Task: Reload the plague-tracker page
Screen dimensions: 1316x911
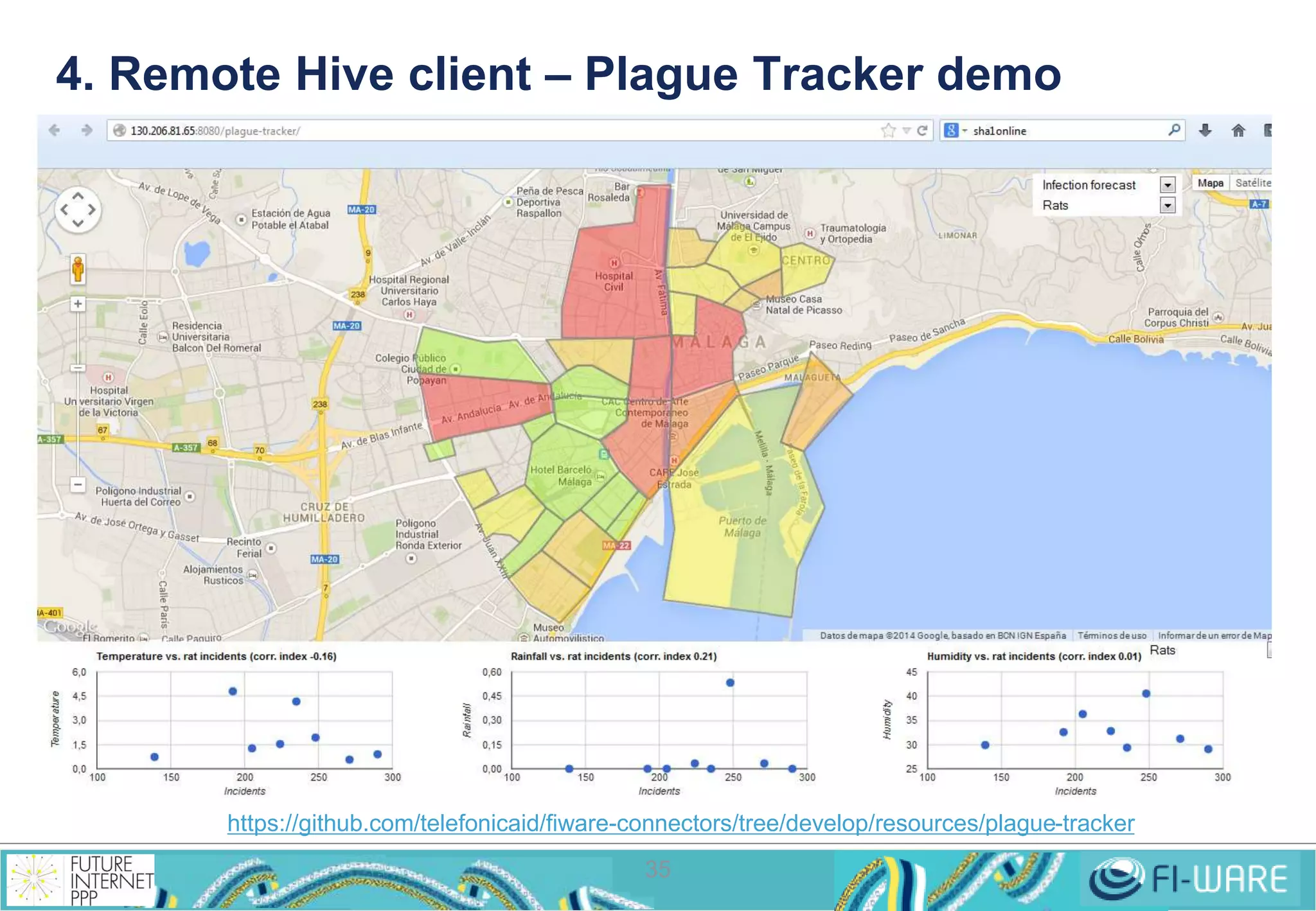Action: click(x=922, y=130)
